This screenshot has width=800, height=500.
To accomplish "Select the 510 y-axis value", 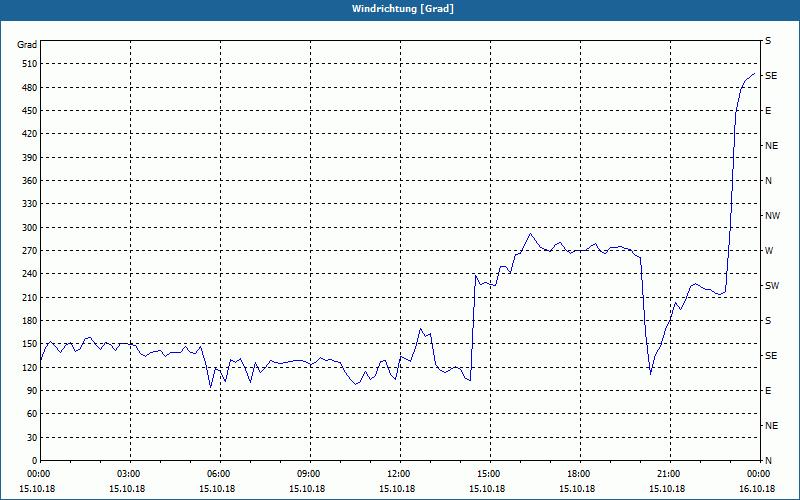I will (x=30, y=64).
